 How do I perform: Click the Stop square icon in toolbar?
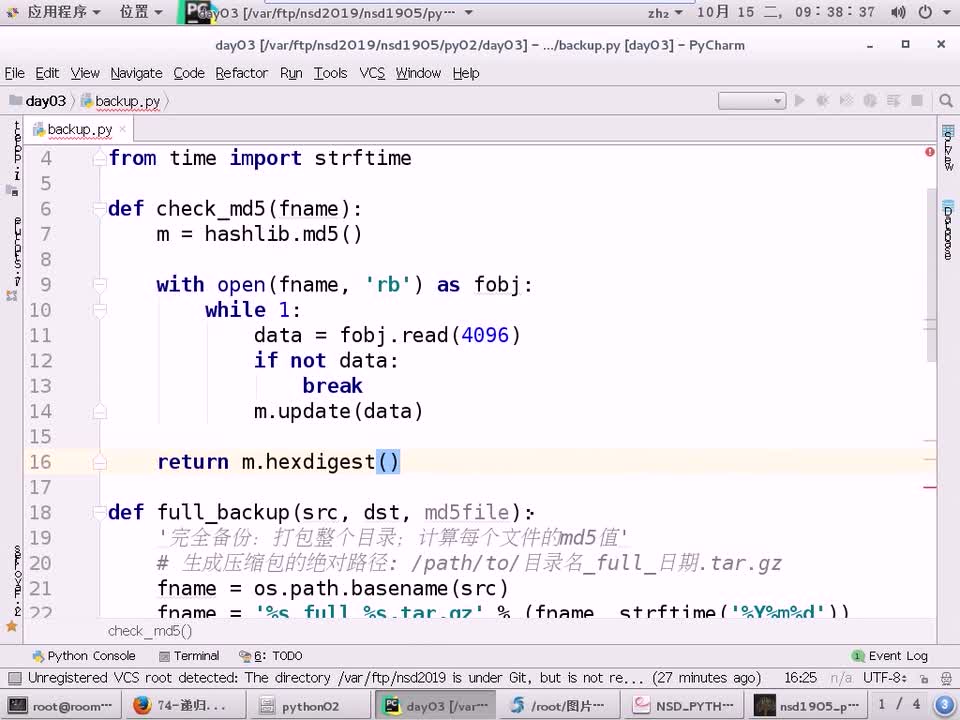pyautogui.click(x=917, y=100)
